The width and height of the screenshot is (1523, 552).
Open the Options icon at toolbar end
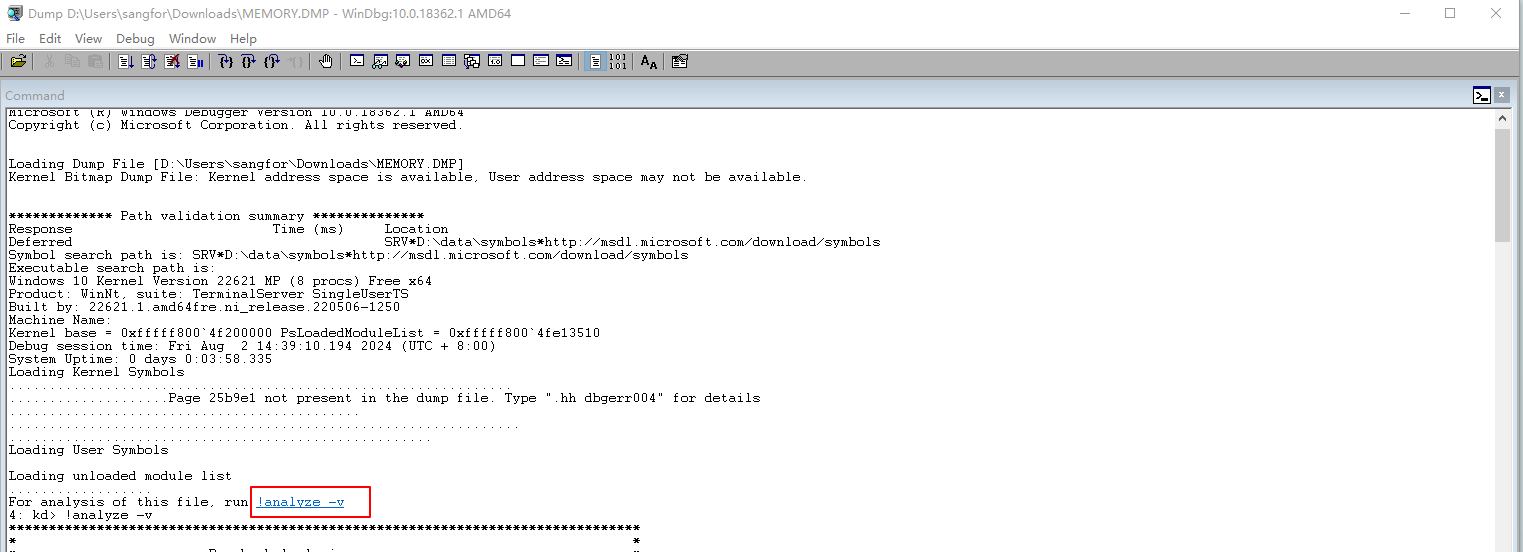click(x=680, y=62)
